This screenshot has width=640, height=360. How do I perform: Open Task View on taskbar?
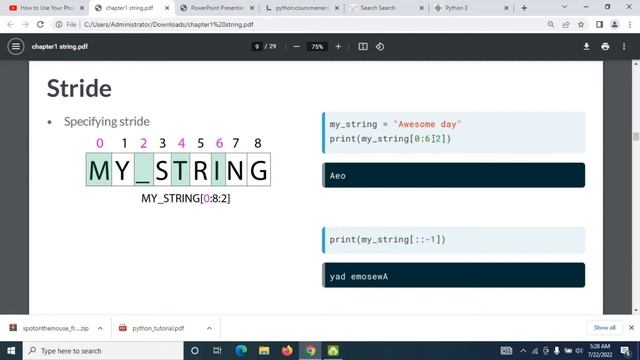(217, 351)
